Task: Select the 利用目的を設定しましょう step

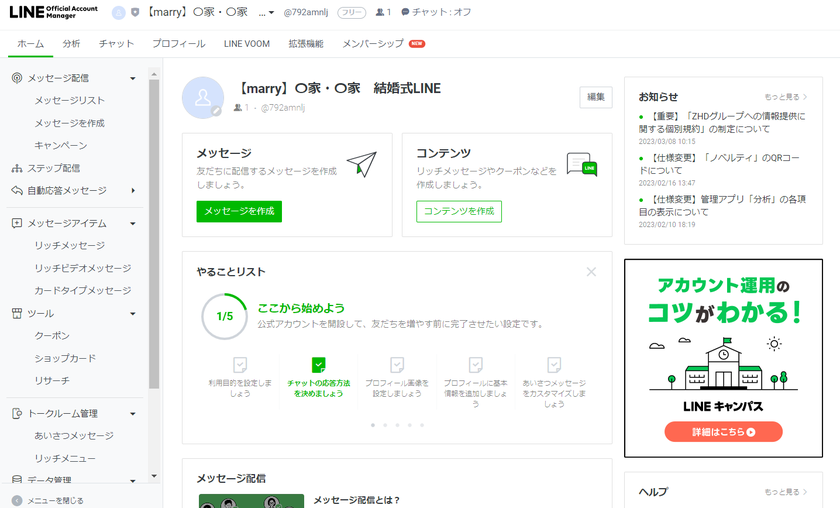Action: pos(240,377)
